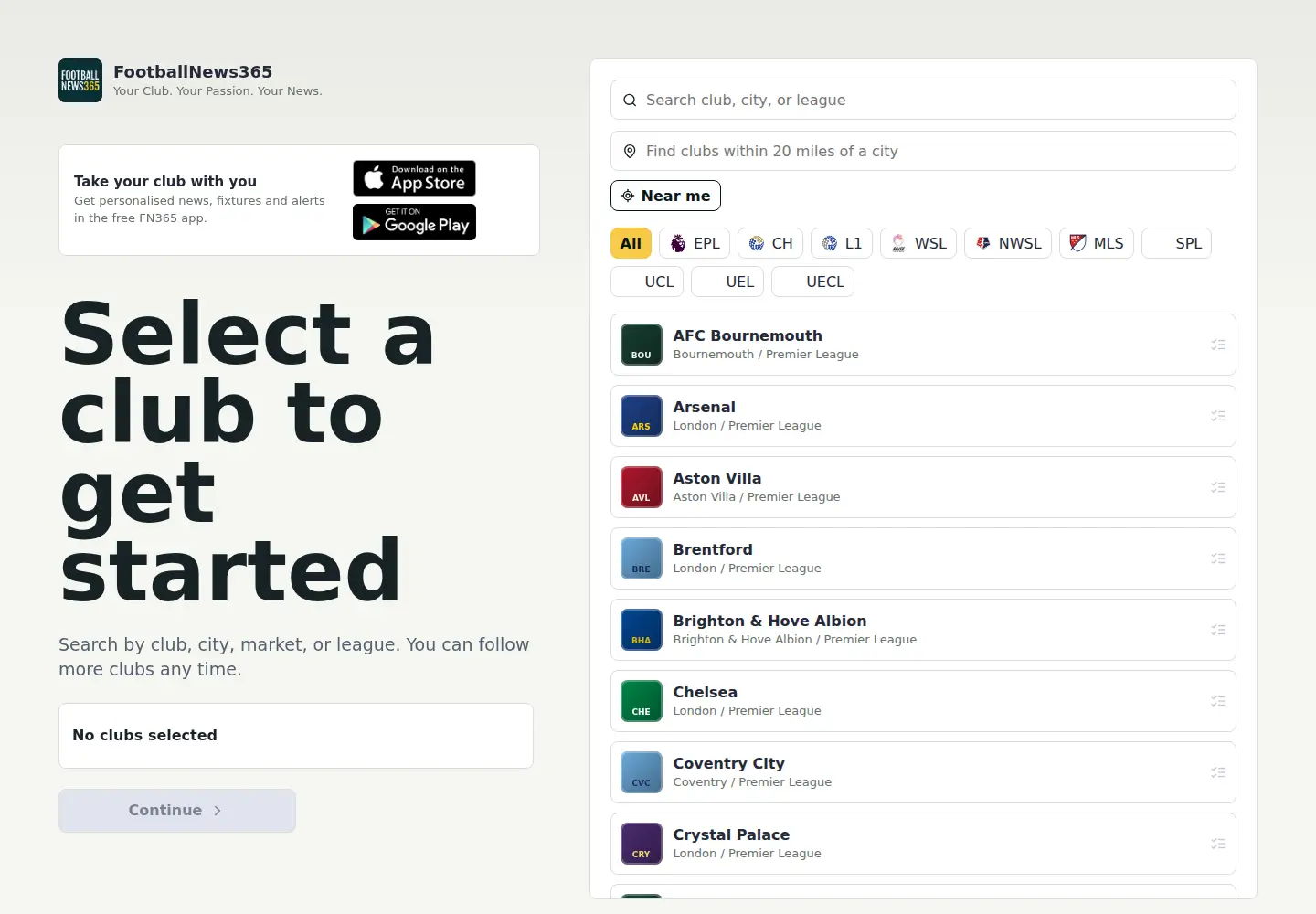Click the FootballNews365 logo icon

coord(80,80)
